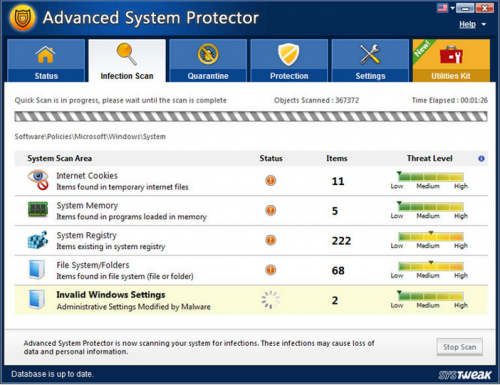Select the File System/Folders row title
Viewport: 500px width, 385px height.
93,265
